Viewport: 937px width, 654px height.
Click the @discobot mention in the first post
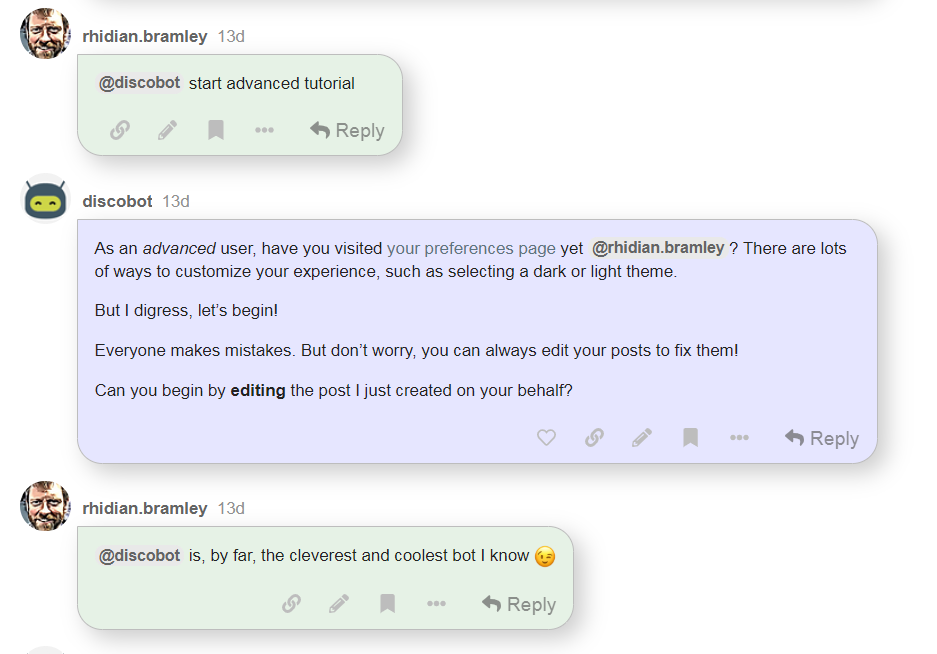140,83
